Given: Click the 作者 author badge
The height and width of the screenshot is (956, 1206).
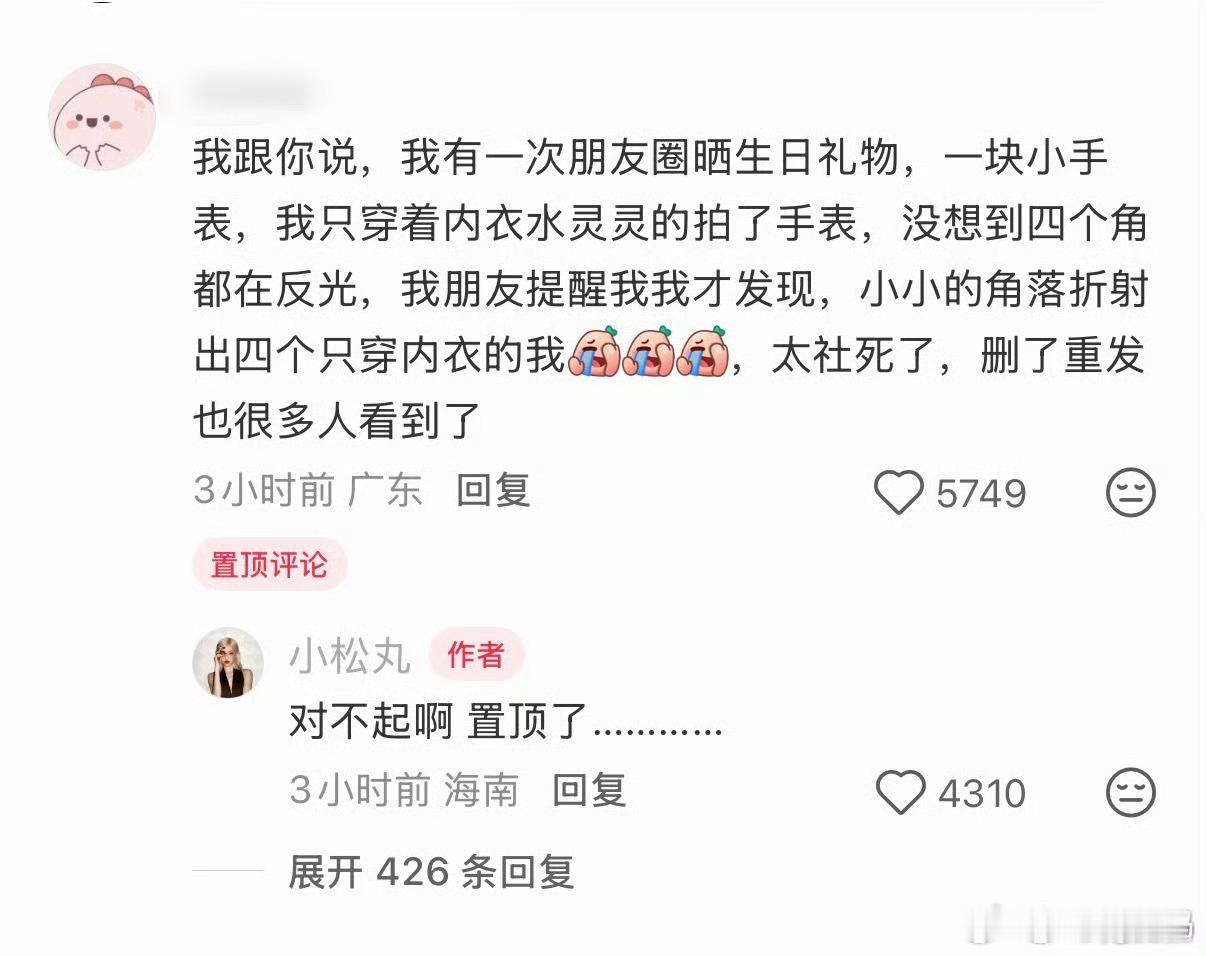Looking at the screenshot, I should point(476,656).
